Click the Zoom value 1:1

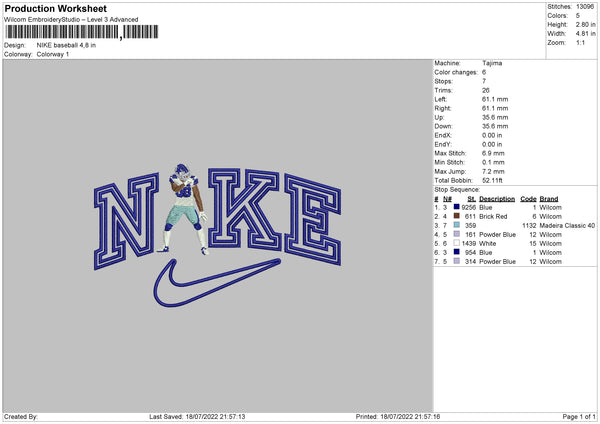tap(580, 42)
